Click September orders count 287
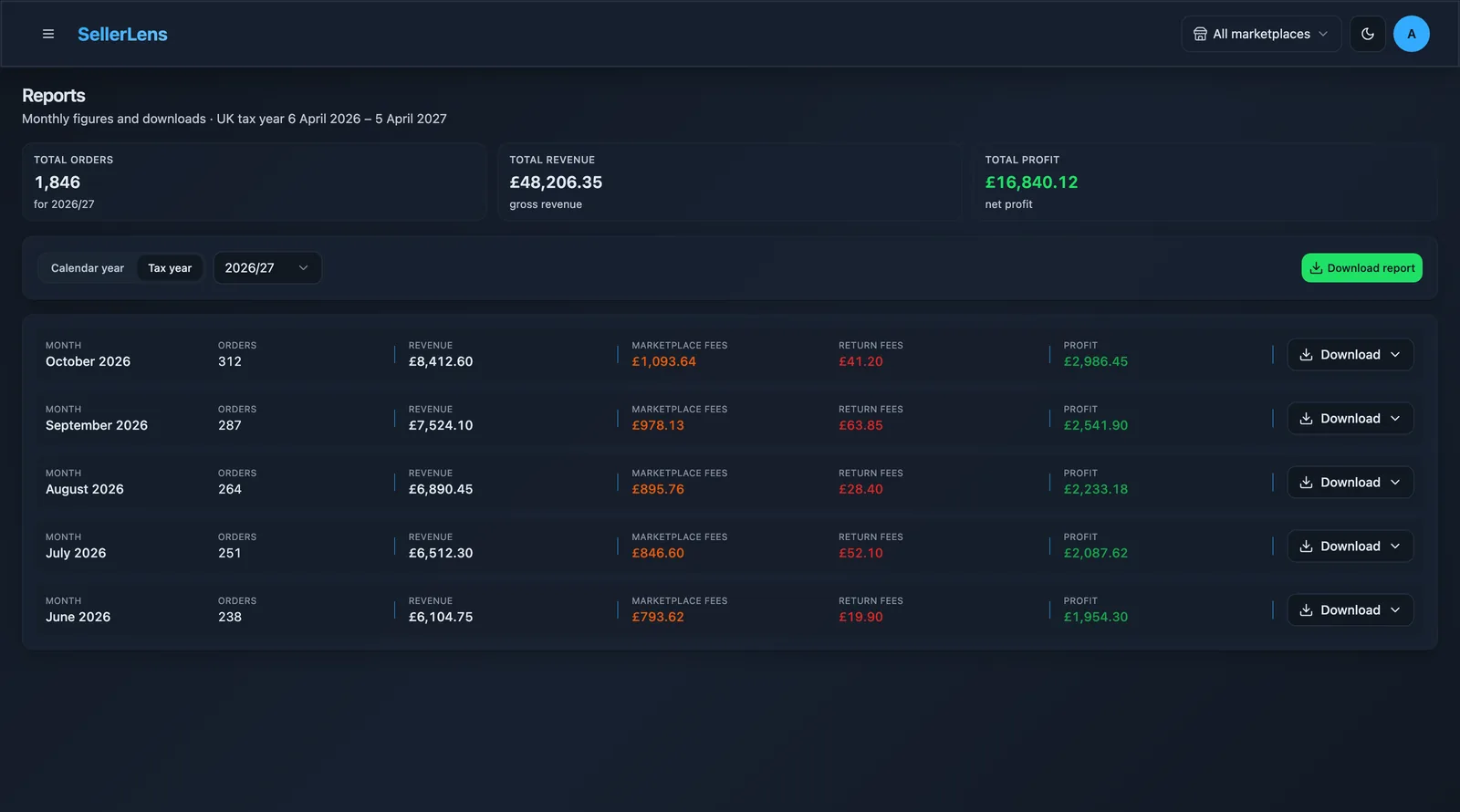The width and height of the screenshot is (1460, 812). (x=230, y=425)
